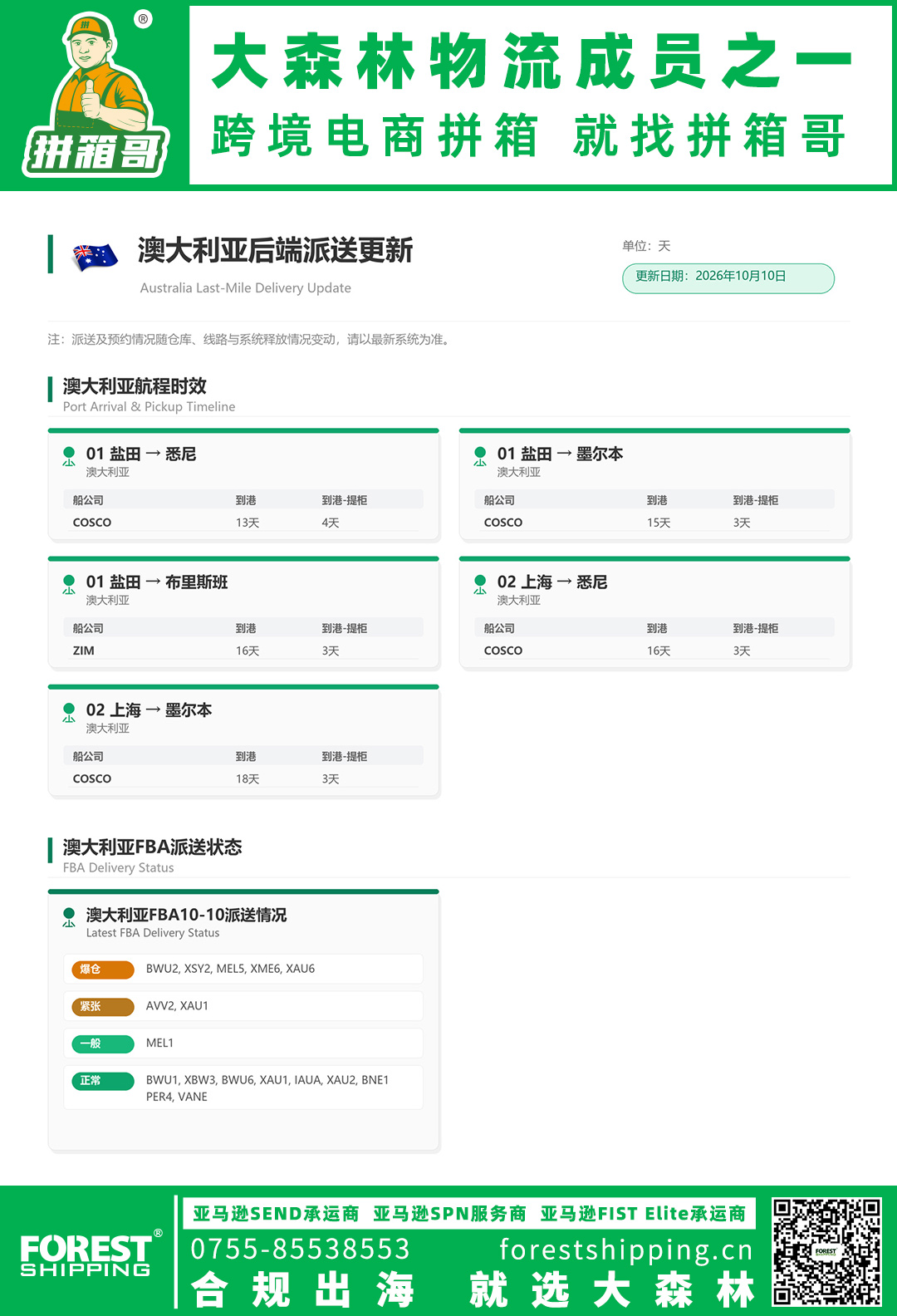Click 16天 in 上海 → 悉尼 card
The image size is (897, 1316).
click(x=659, y=651)
